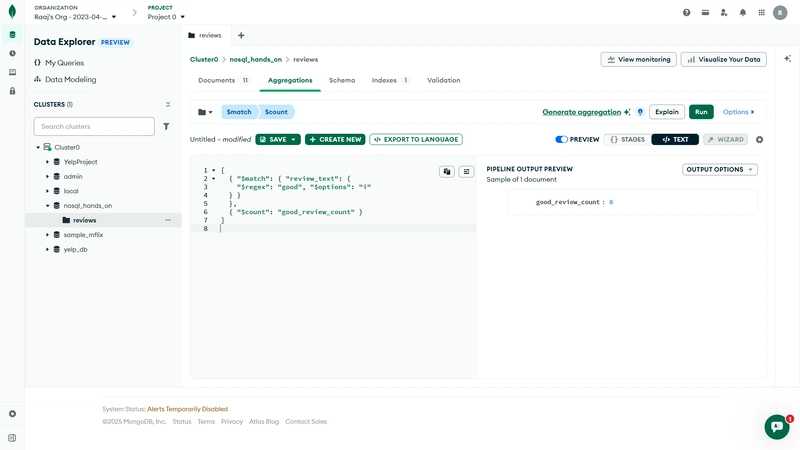Viewport: 800px width, 450px height.
Task: Open the invite user icon in header
Action: [724, 12]
